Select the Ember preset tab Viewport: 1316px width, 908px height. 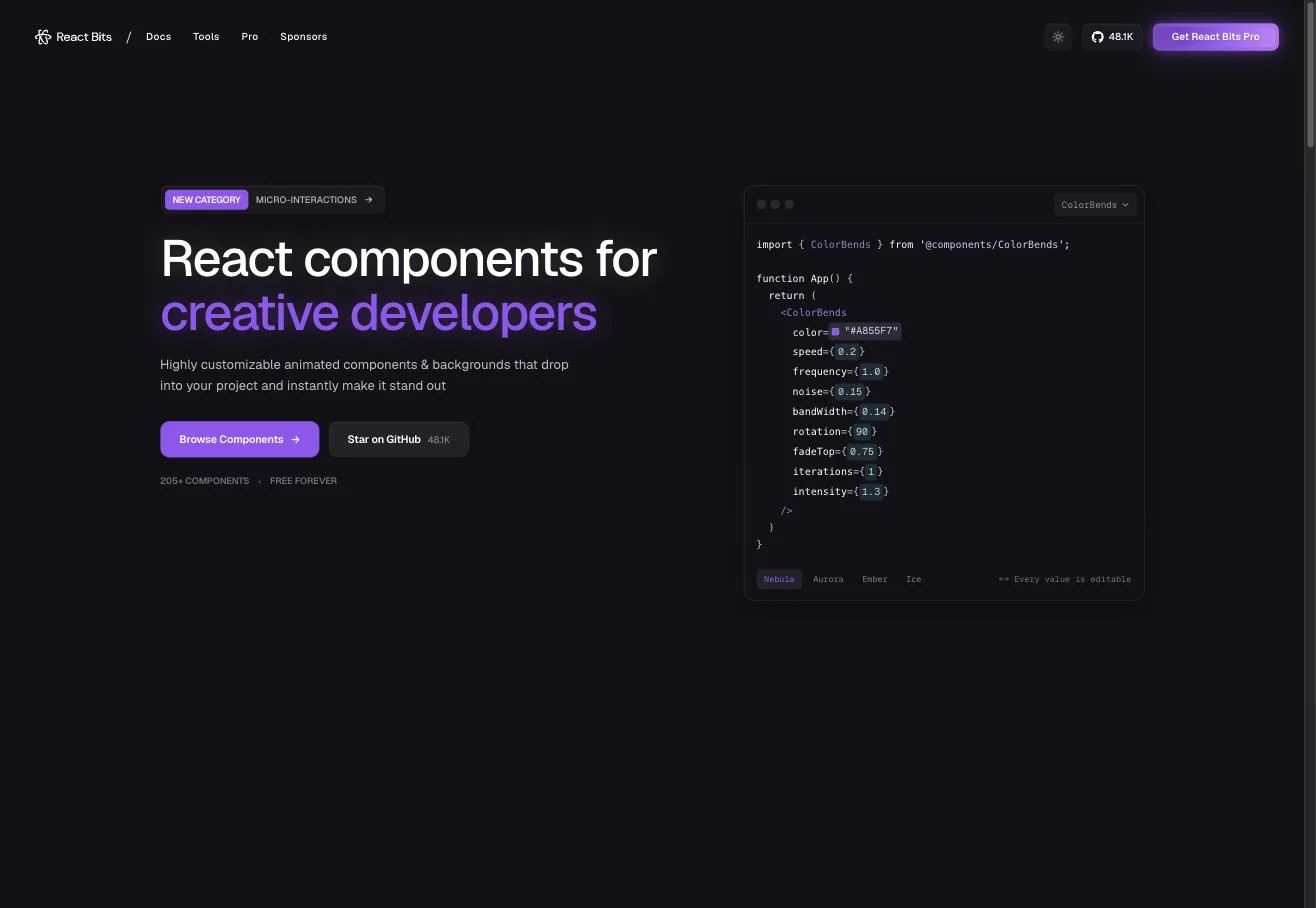coord(875,579)
